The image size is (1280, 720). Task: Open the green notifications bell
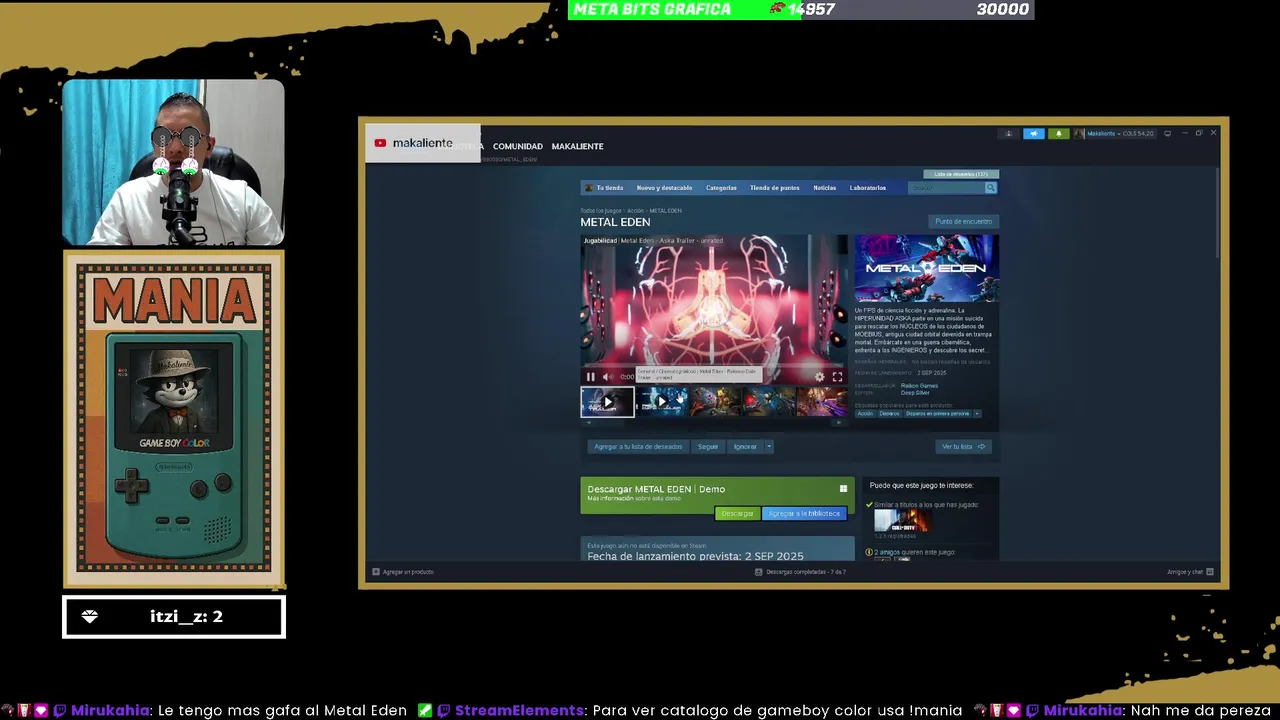(1058, 133)
